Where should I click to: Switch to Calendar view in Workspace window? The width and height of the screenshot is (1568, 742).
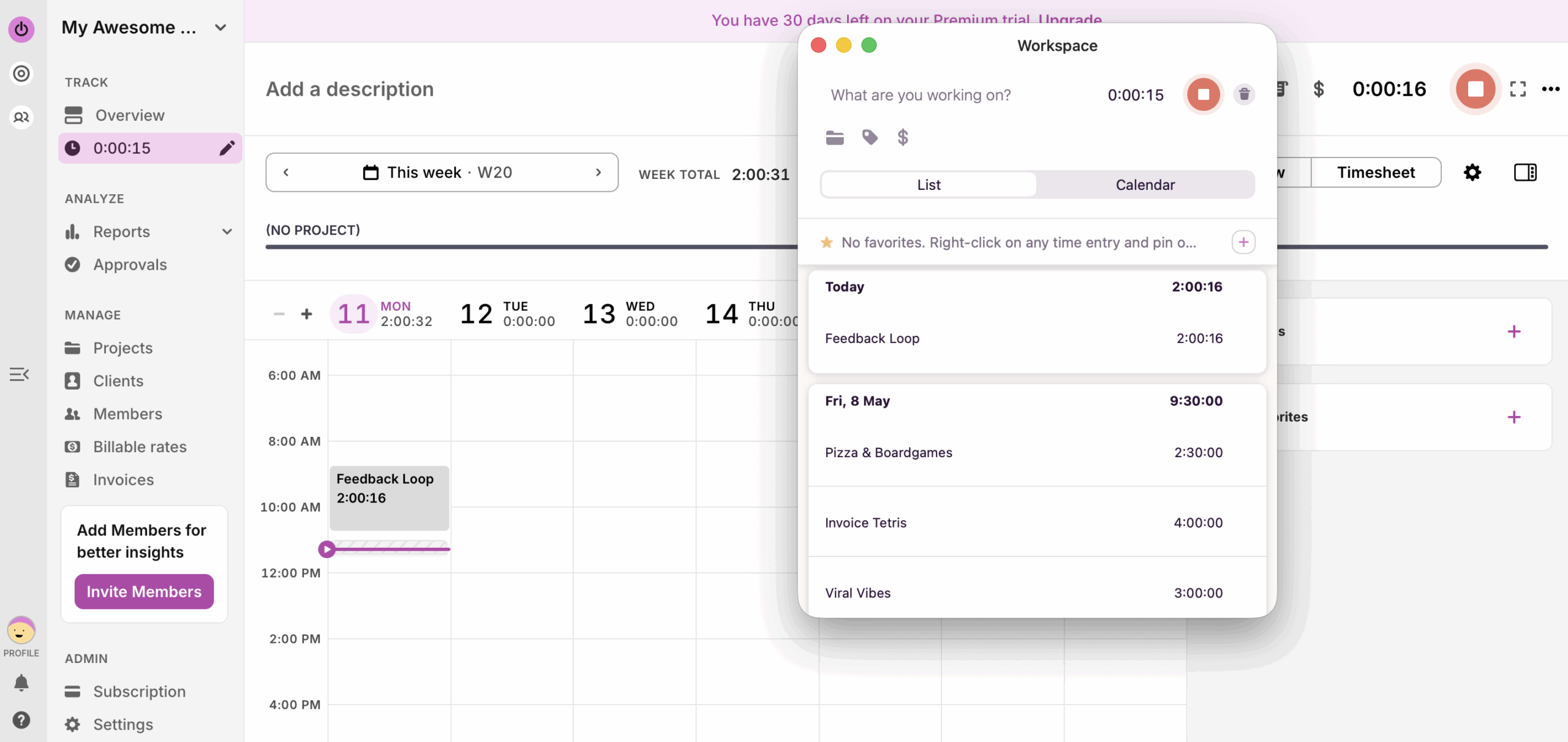pos(1145,184)
